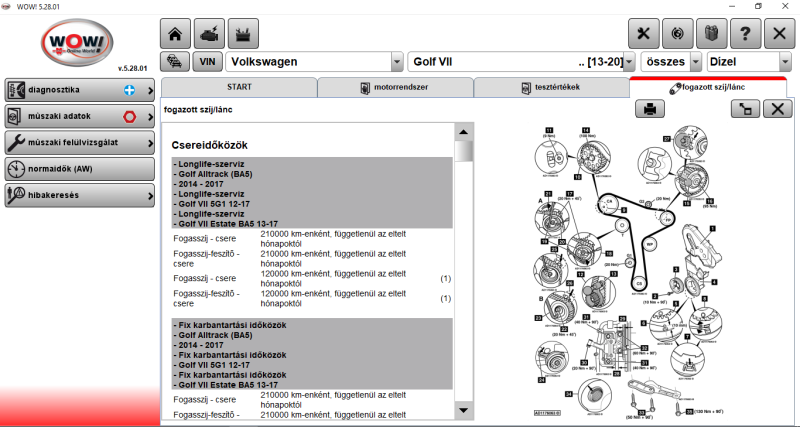The width and height of the screenshot is (800, 427).
Task: Click the footnote (1) beside Fogasszíj-feszítő 120000 km
Action: point(446,298)
